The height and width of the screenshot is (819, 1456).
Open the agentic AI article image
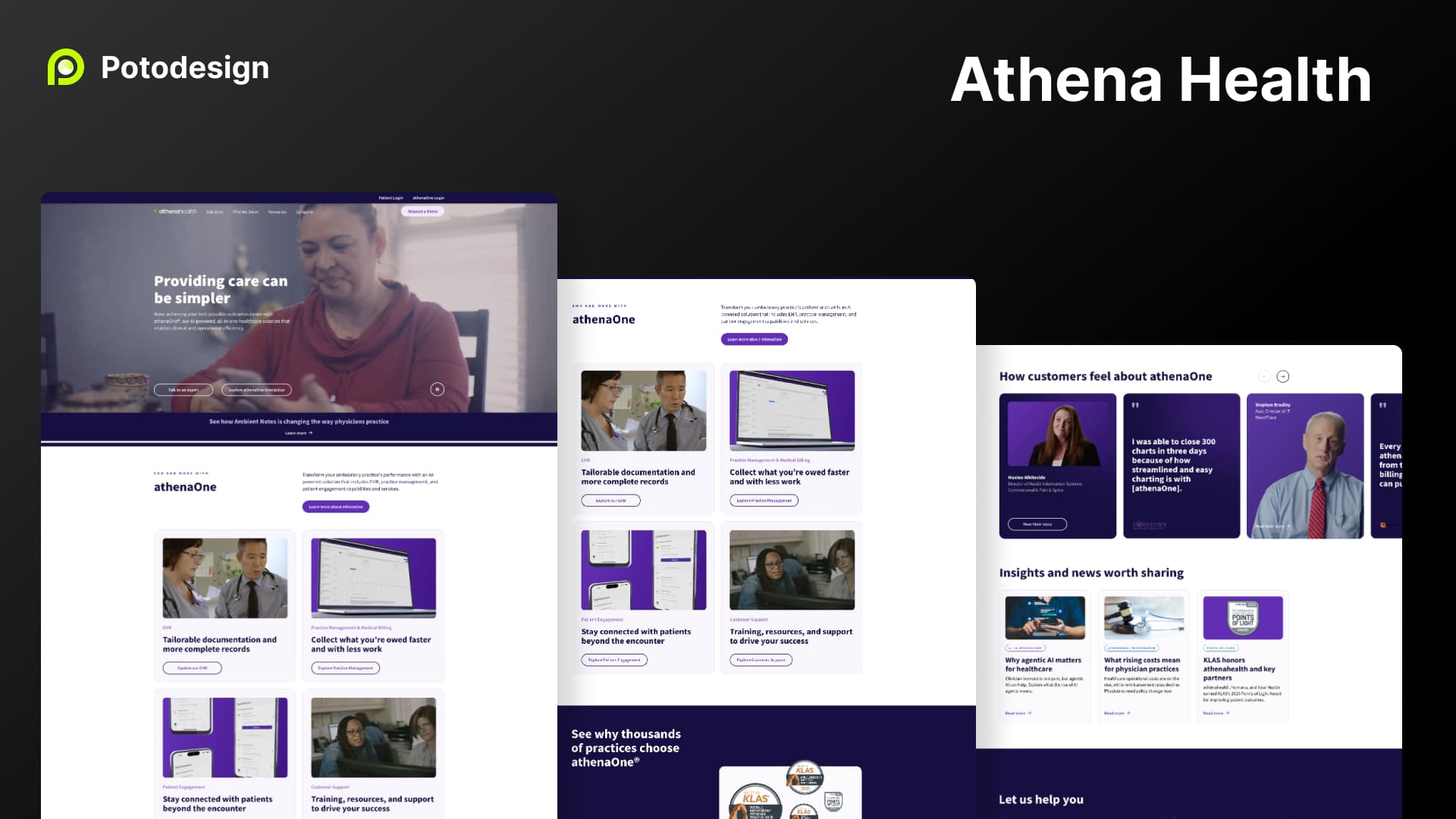pos(1045,617)
